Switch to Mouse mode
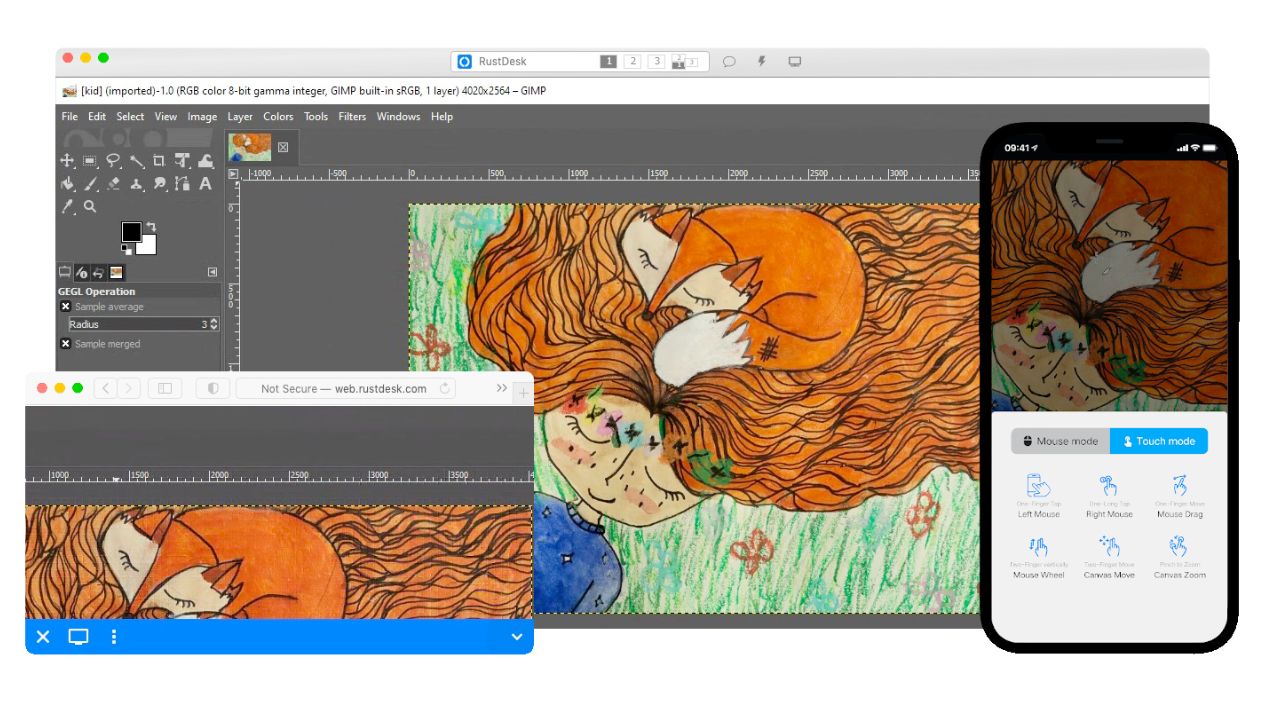Viewport: 1280px width, 720px height. [x=1059, y=441]
